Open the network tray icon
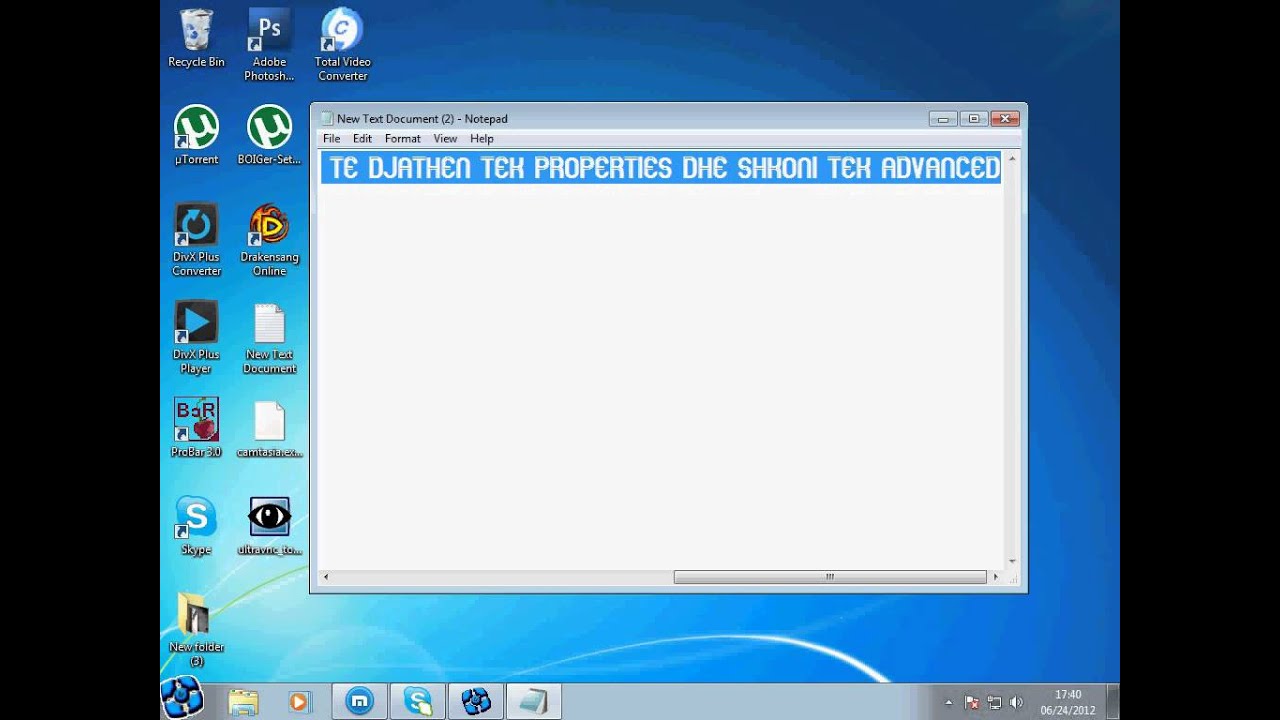The height and width of the screenshot is (720, 1280). pyautogui.click(x=994, y=703)
